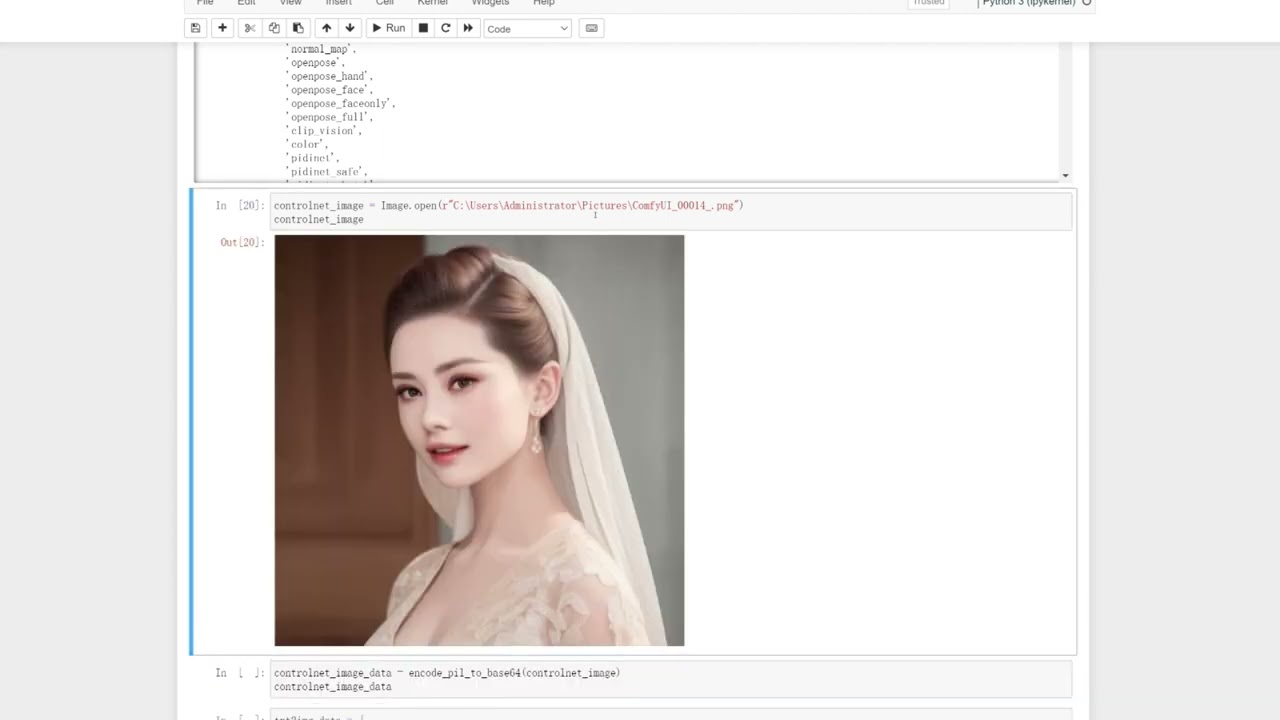Select the 'pidinet_safe' output line
Image resolution: width=1280 pixels, height=720 pixels.
(327, 171)
